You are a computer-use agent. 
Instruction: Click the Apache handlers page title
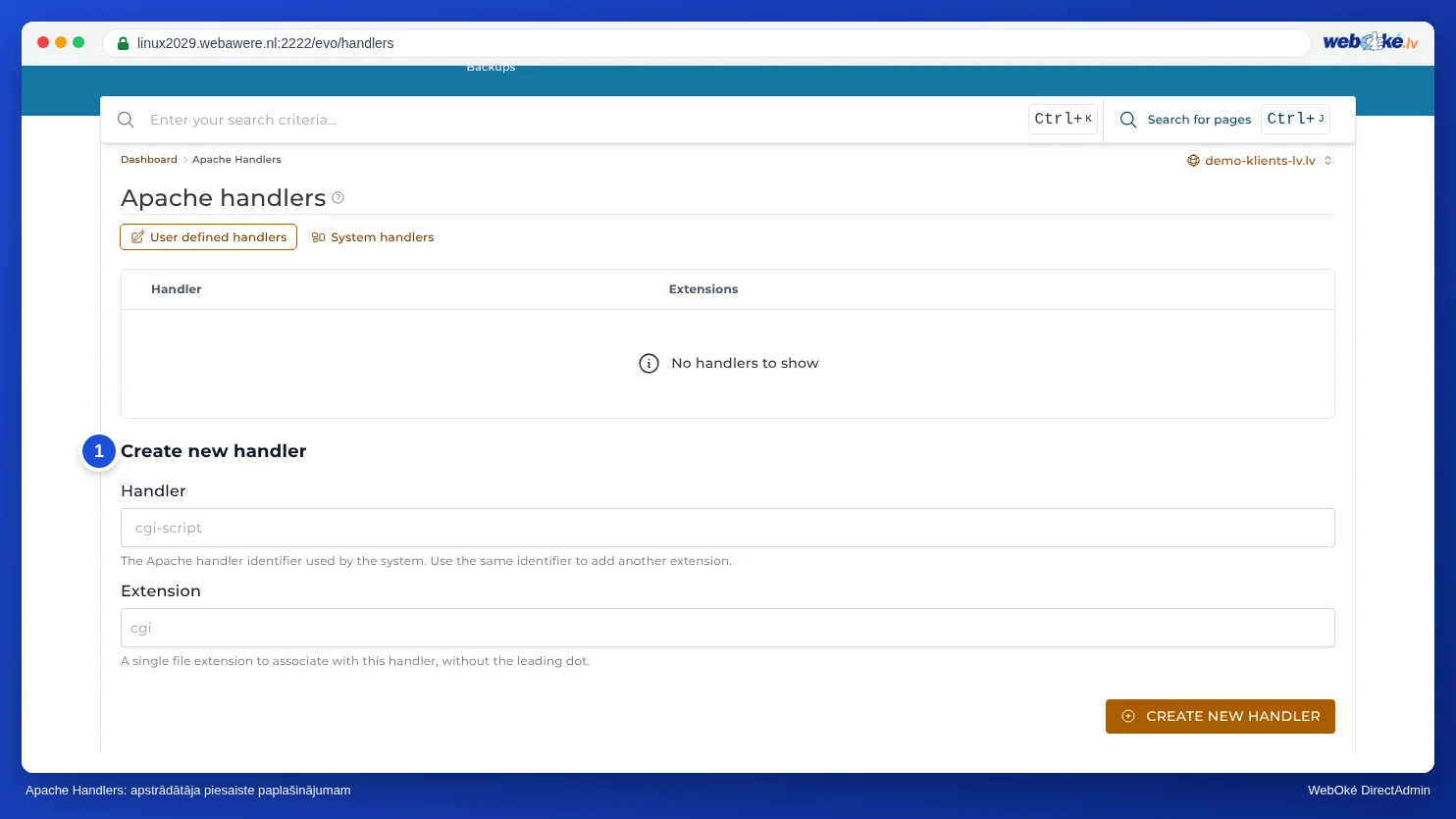(224, 198)
